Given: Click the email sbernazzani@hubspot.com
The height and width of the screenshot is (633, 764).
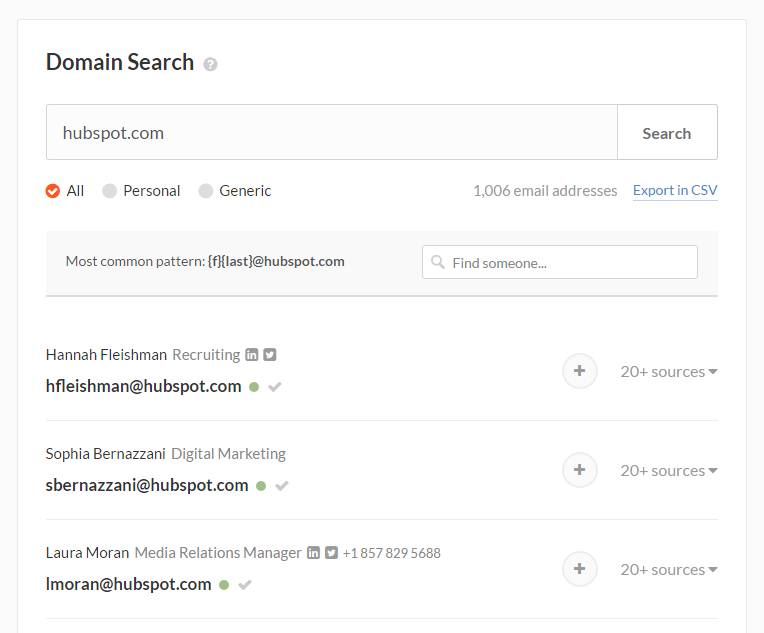Looking at the screenshot, I should click(147, 485).
